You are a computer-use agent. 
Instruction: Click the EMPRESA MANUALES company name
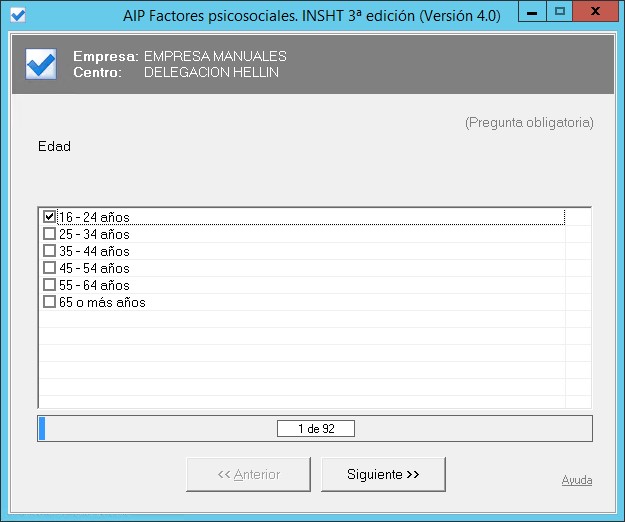click(215, 56)
